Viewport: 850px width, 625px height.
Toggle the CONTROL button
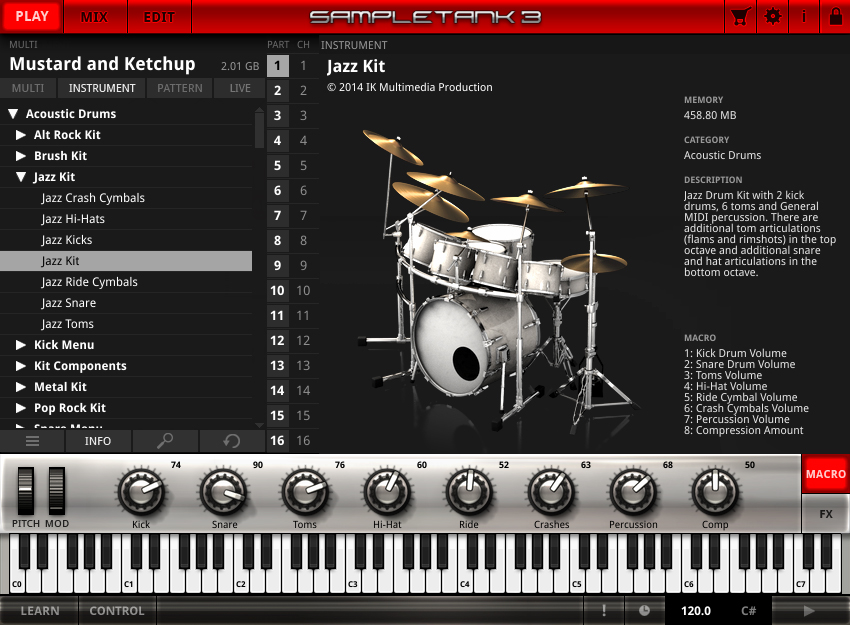(x=117, y=610)
